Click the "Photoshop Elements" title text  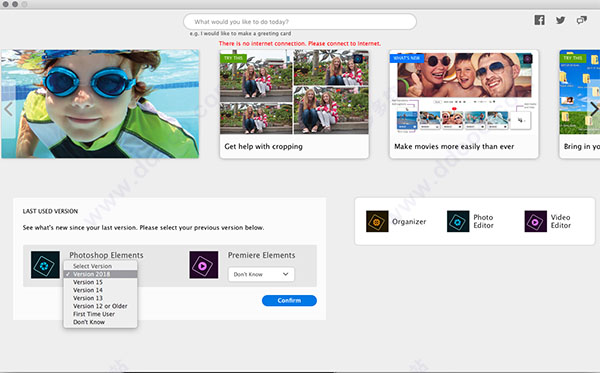point(106,255)
